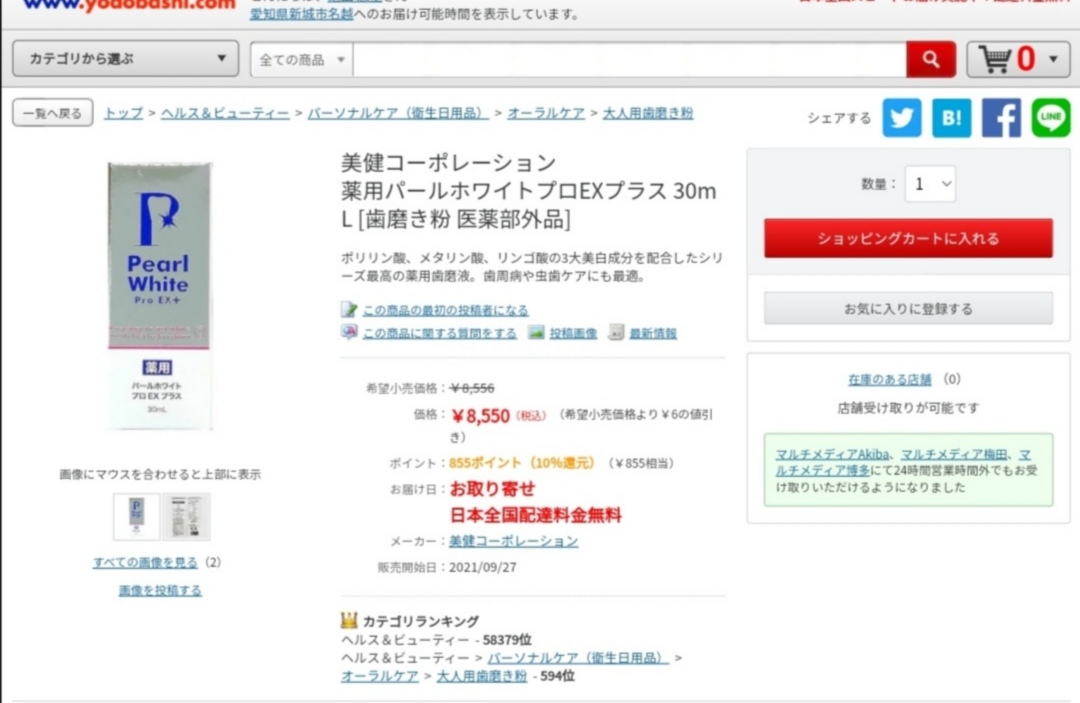
Task: Click the ショッピングカートに入れる button
Action: click(908, 238)
